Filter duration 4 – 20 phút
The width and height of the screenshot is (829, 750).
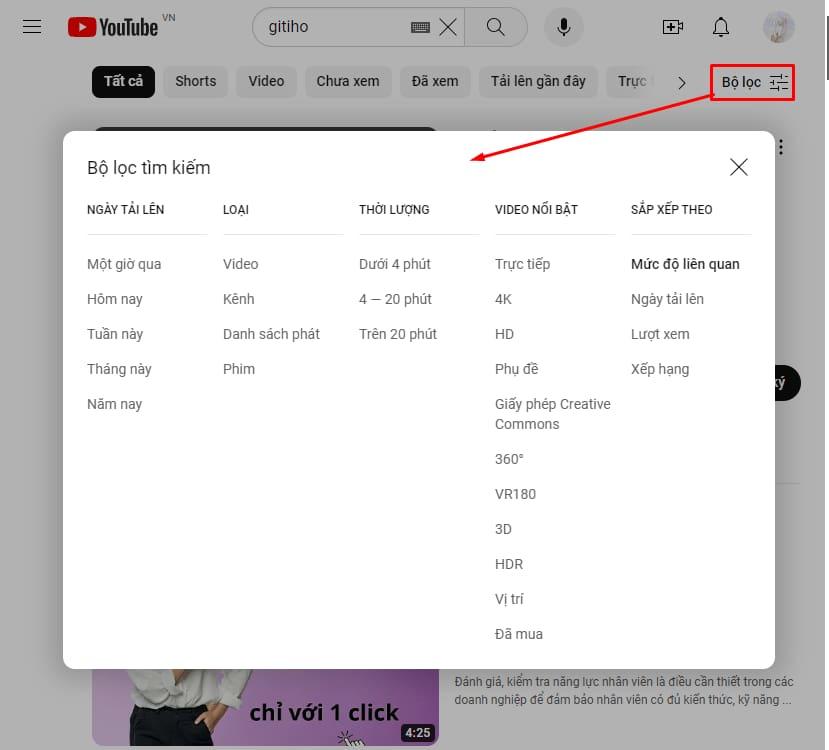(395, 299)
